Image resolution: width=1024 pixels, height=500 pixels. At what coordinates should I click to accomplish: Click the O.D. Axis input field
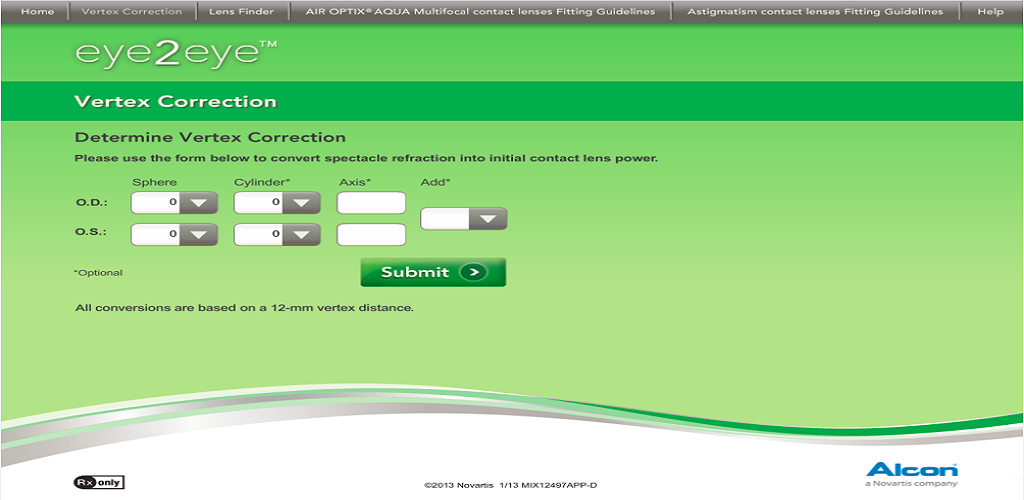coord(372,203)
